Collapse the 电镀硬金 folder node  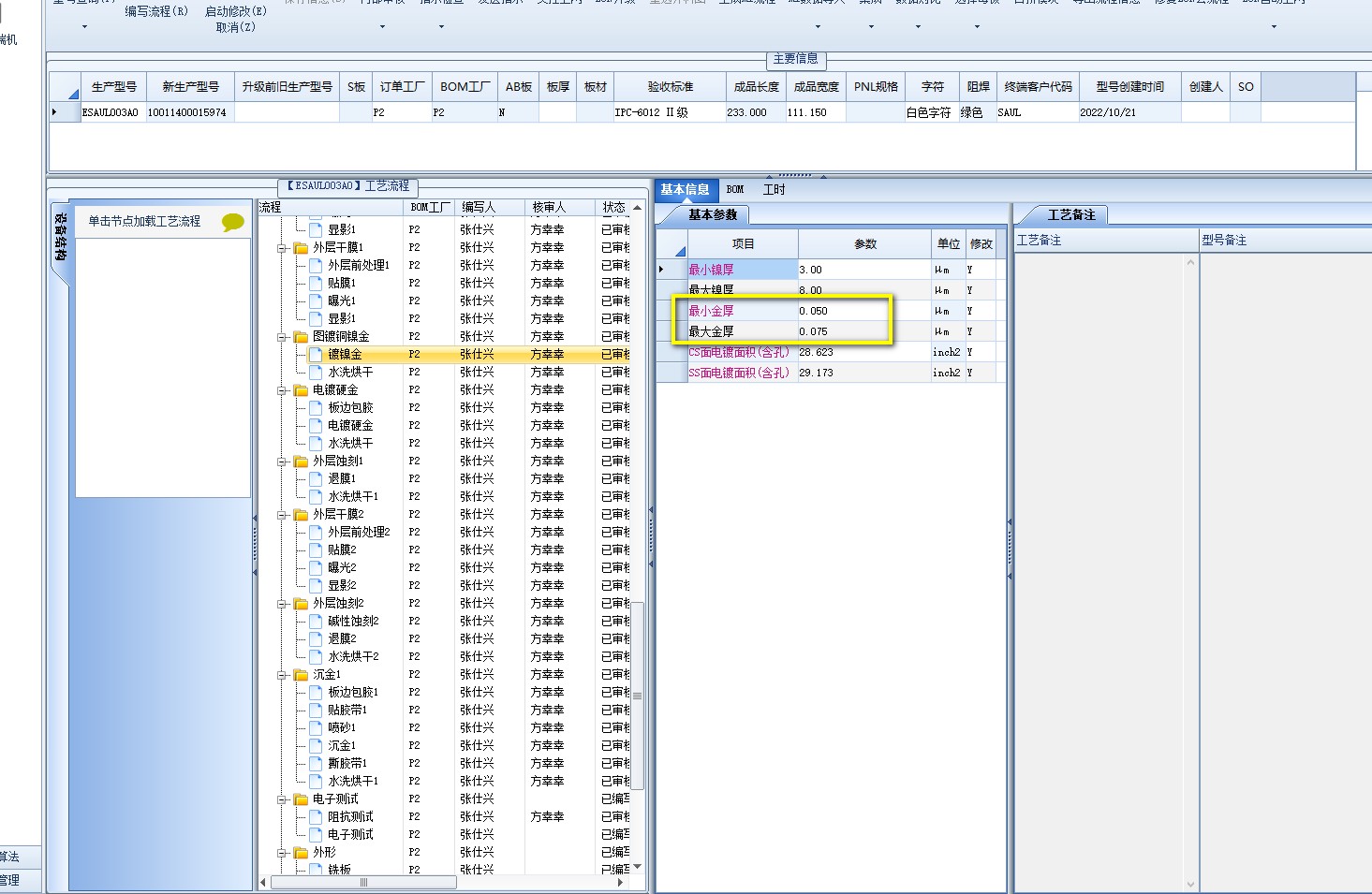click(x=282, y=390)
